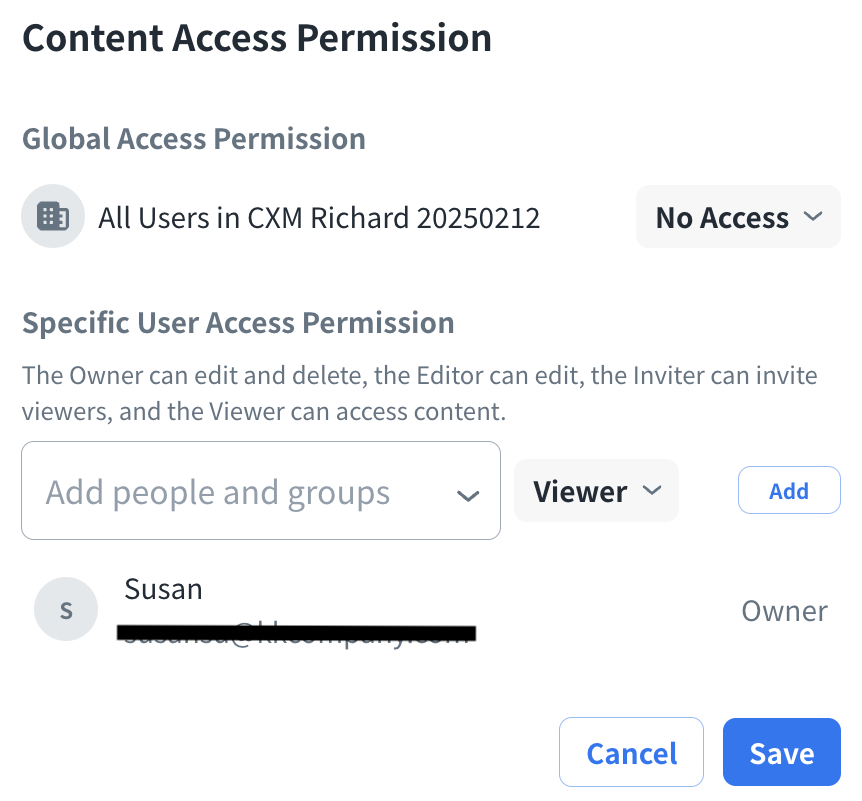Click the organization building icon
Viewport: 862px width, 801px height.
pos(52,217)
